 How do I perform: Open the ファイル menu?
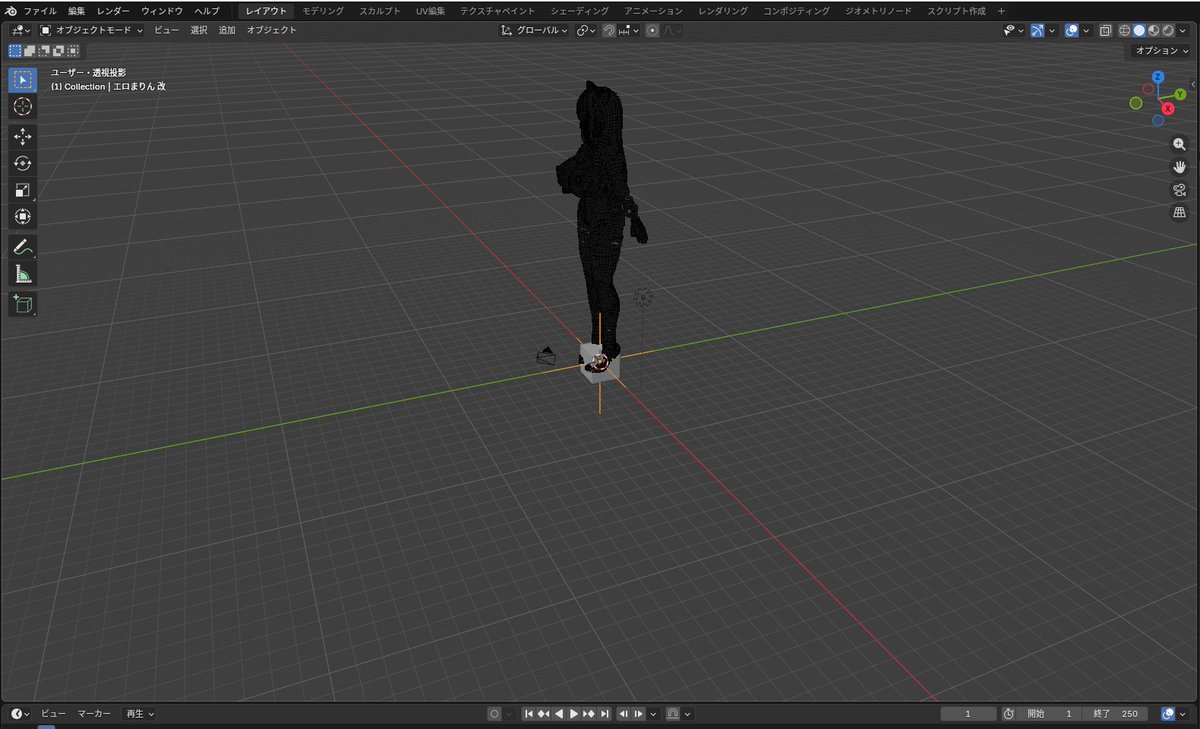(x=40, y=10)
